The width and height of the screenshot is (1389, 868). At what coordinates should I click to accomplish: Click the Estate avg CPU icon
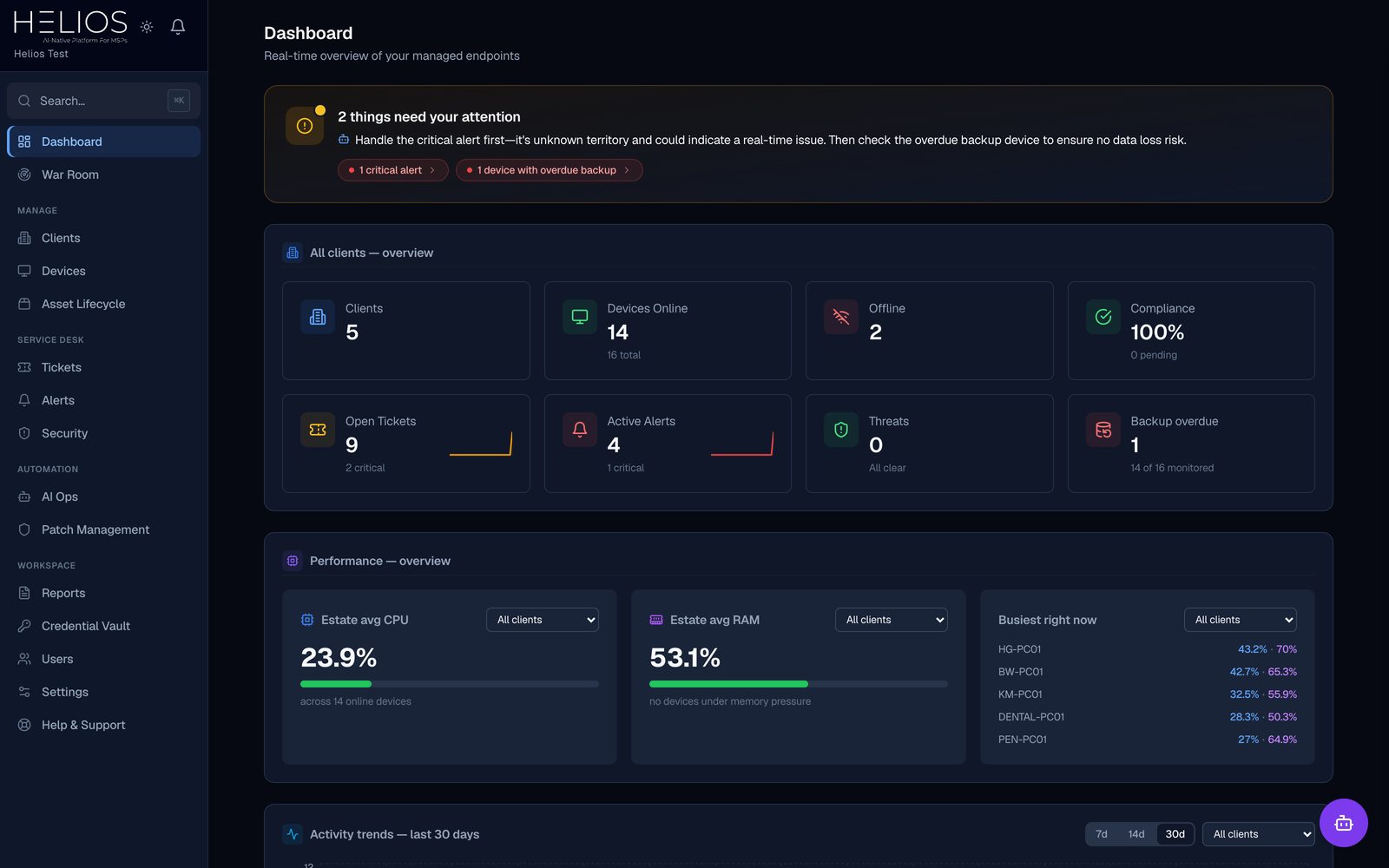(x=307, y=620)
